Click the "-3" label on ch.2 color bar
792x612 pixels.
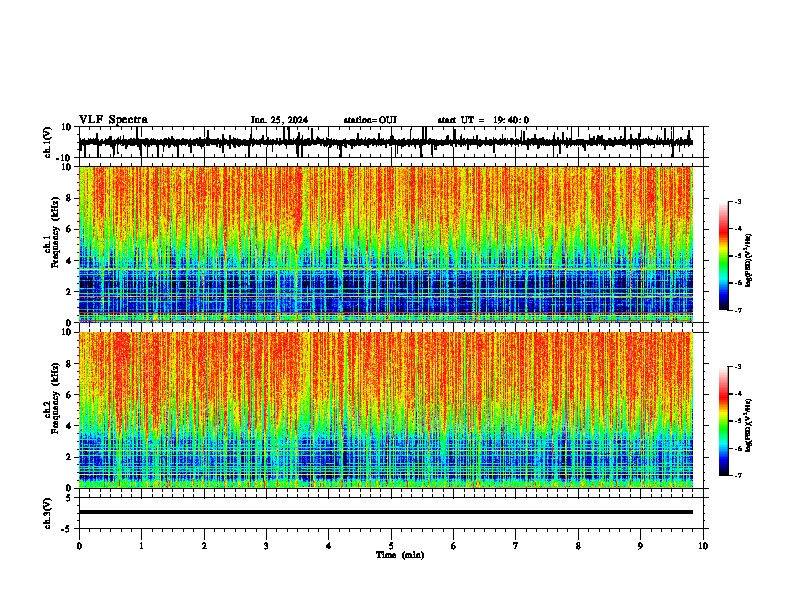click(738, 367)
